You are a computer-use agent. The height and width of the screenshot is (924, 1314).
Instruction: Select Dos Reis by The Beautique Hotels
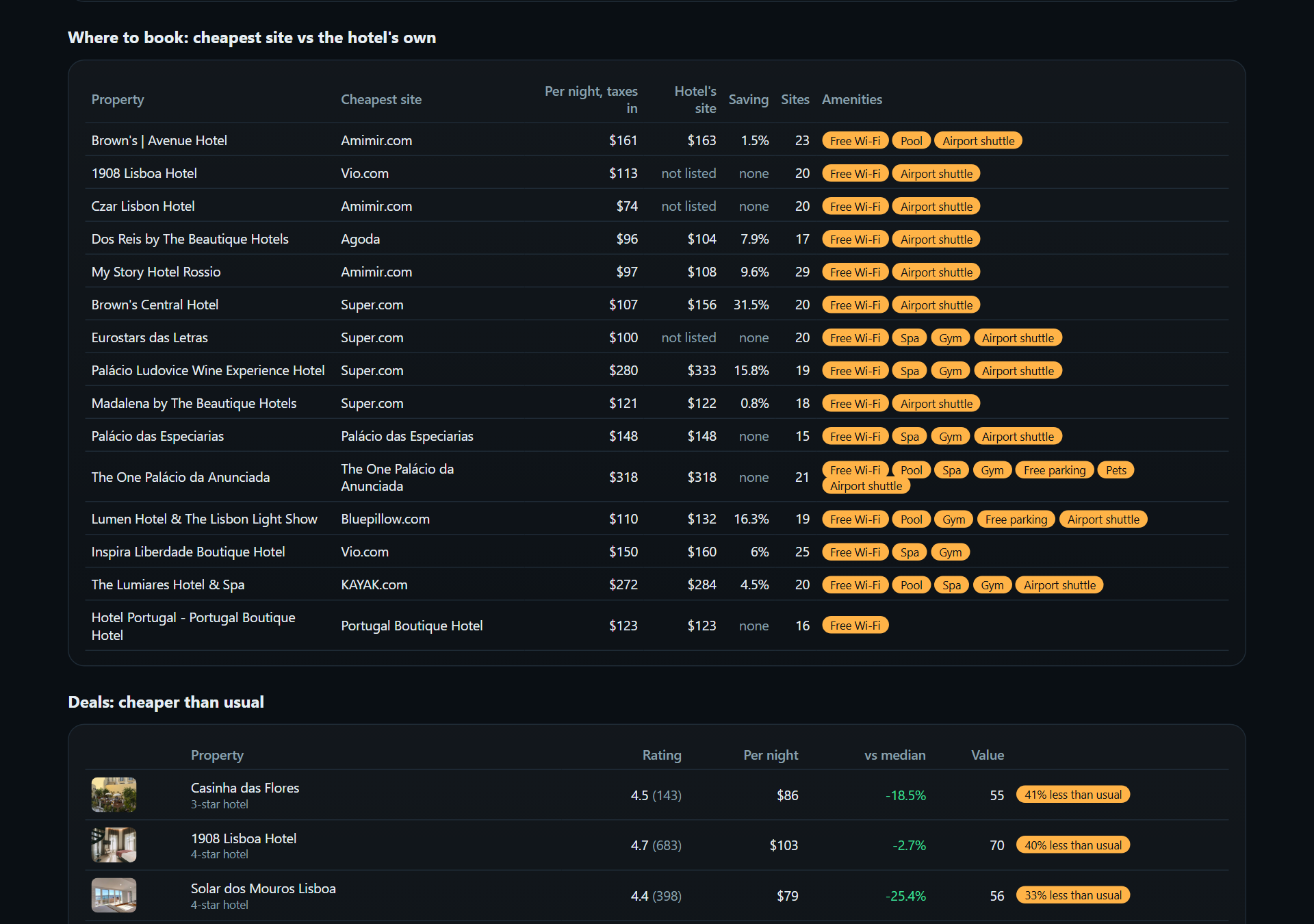pyautogui.click(x=190, y=239)
